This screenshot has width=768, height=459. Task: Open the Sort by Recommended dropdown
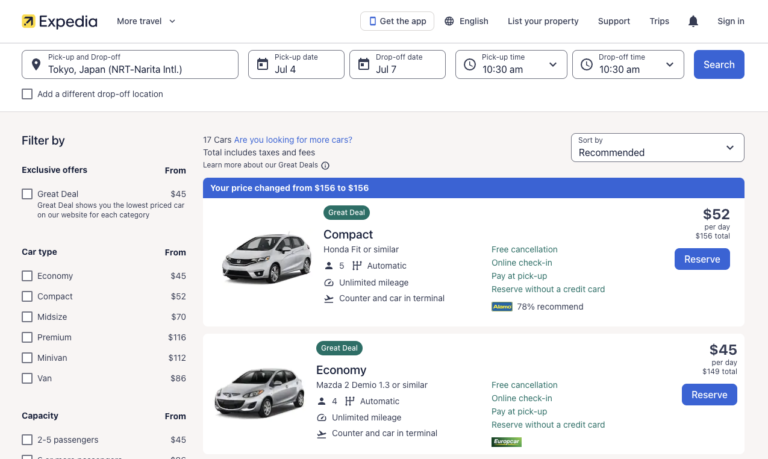(x=657, y=147)
